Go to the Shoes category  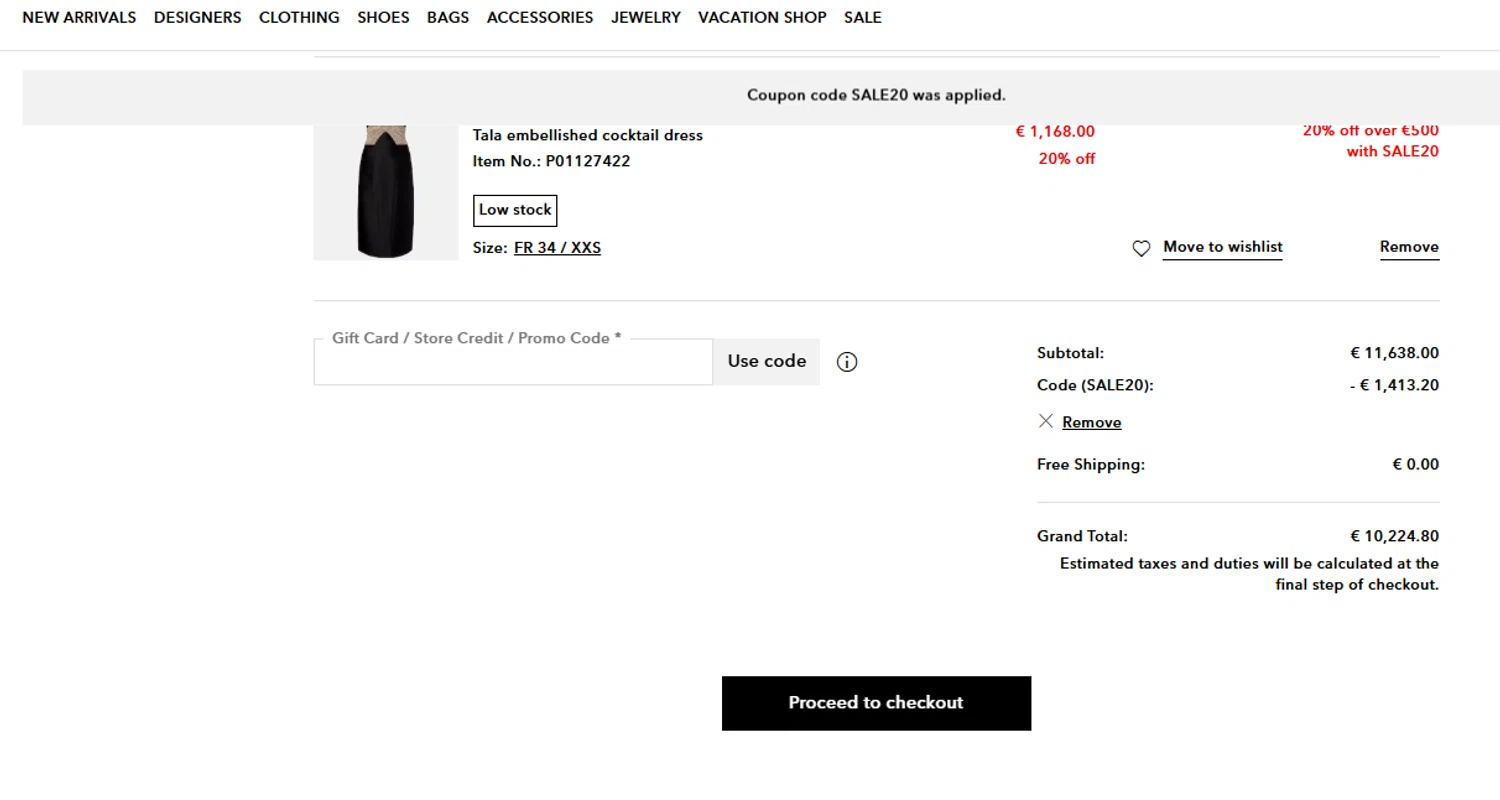[x=383, y=17]
